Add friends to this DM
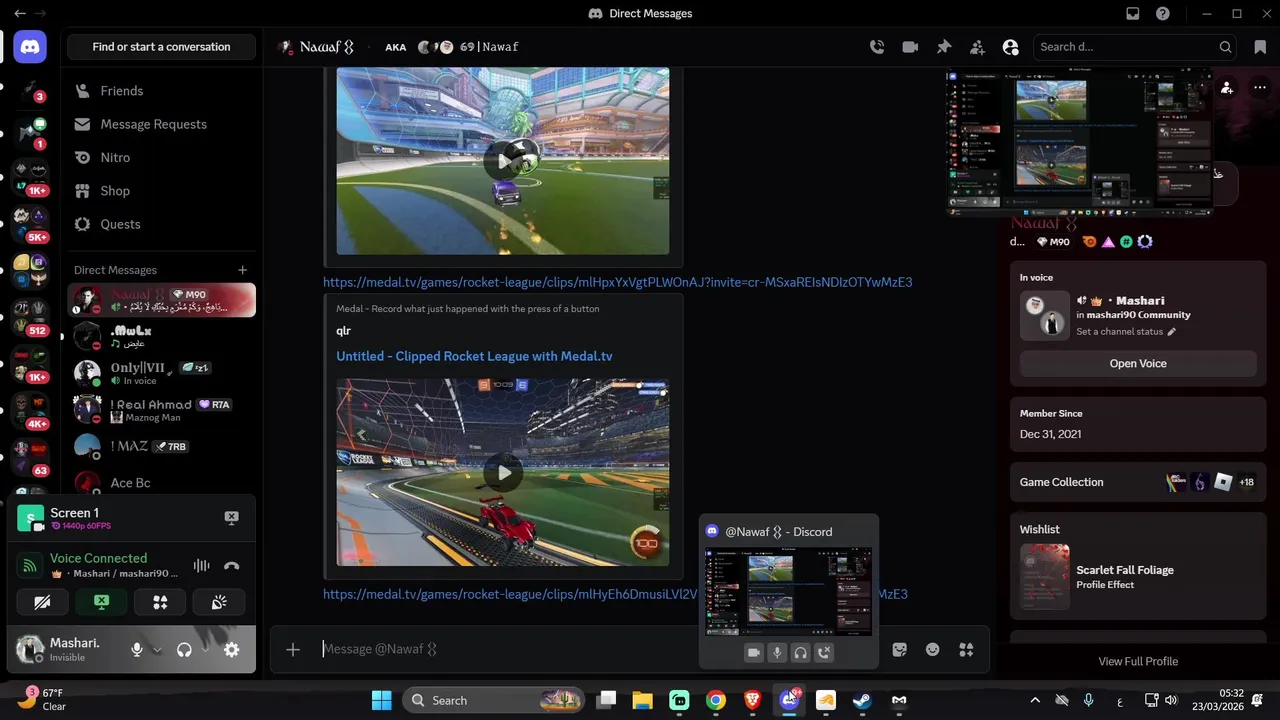The width and height of the screenshot is (1280, 720). [977, 47]
